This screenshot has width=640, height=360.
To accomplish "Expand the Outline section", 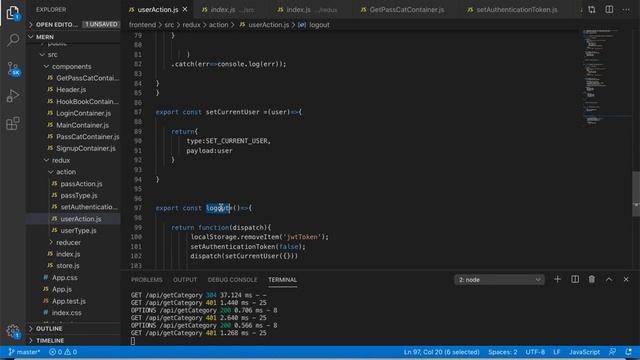I will coord(73,329).
